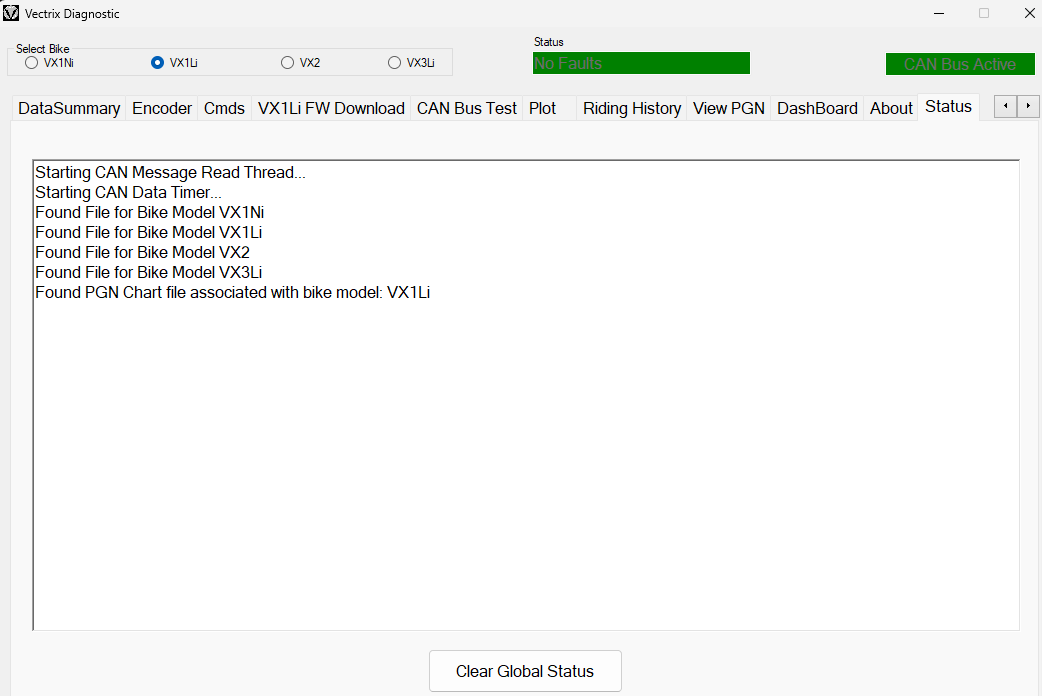Show the View PGN tab
This screenshot has height=696, width=1042.
[x=728, y=108]
